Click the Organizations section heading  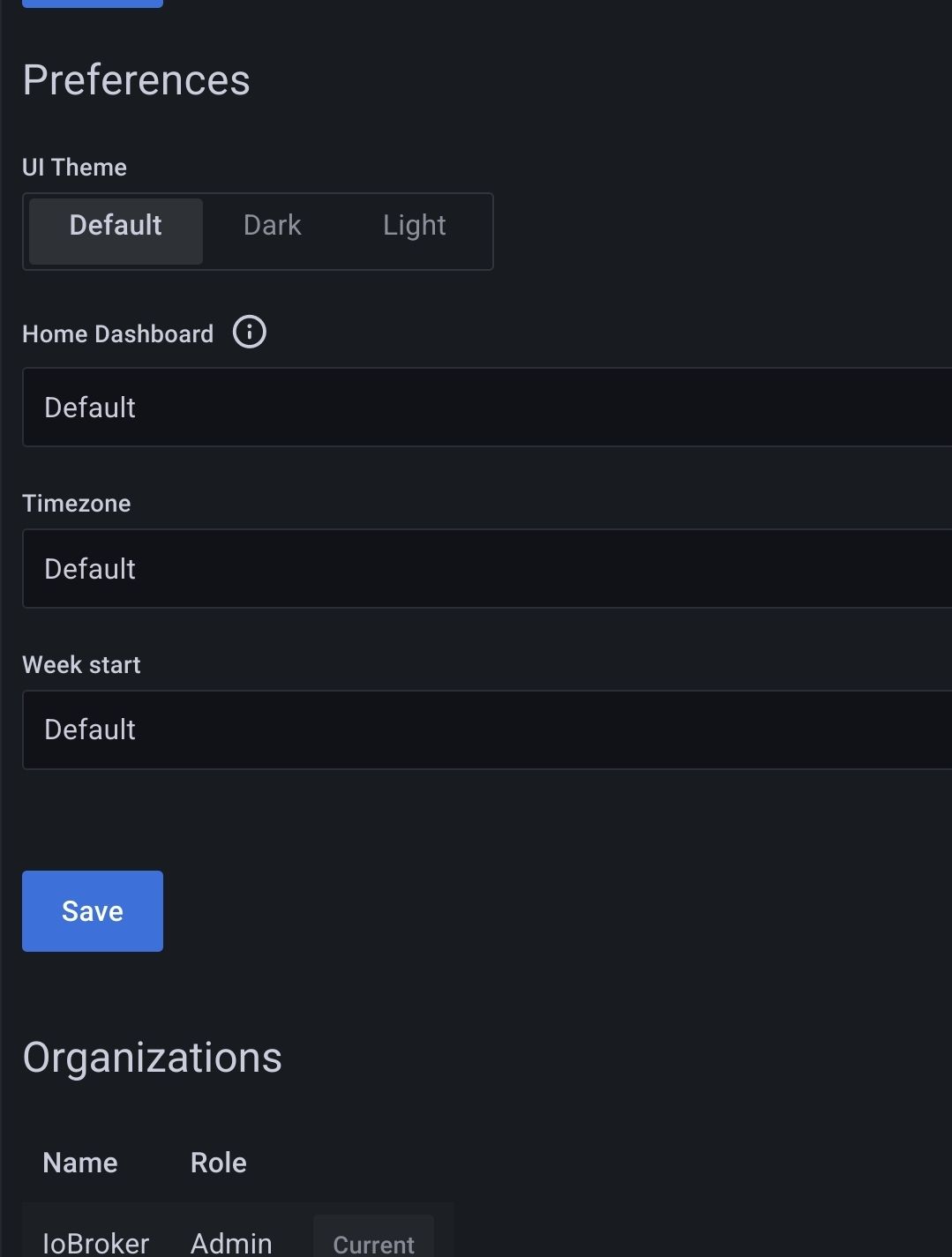coord(152,1058)
